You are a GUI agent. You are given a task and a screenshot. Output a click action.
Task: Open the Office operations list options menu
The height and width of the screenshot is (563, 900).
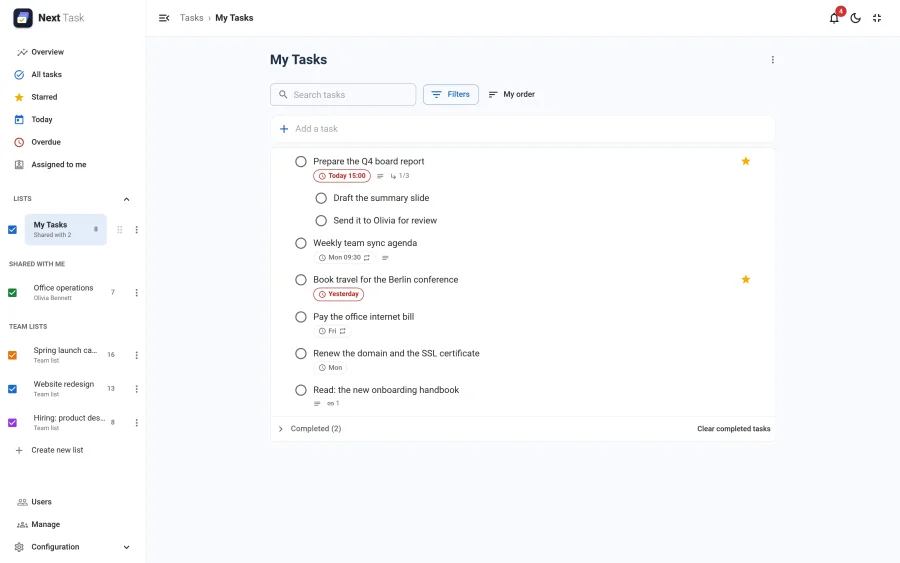tap(137, 293)
